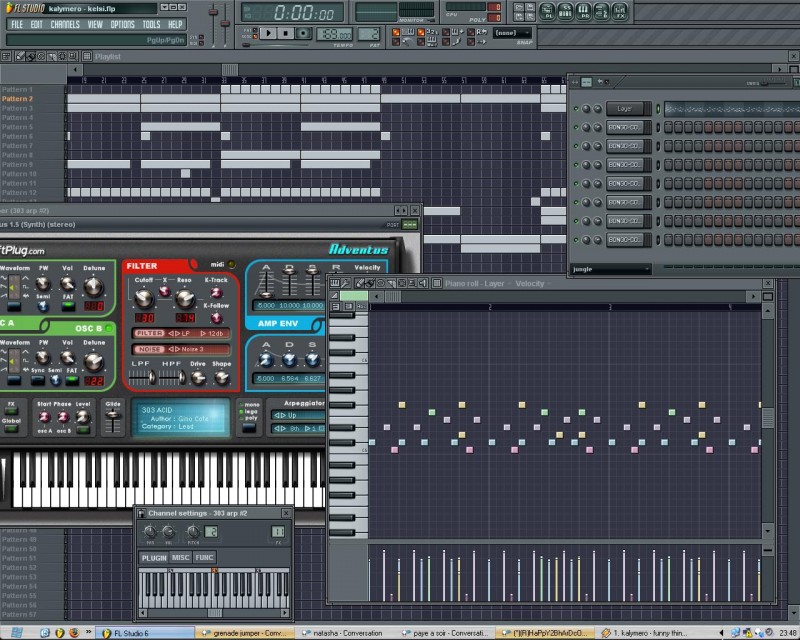Change filter type LP selector in Adventus
Screen dimensions: 800x640
(179, 333)
